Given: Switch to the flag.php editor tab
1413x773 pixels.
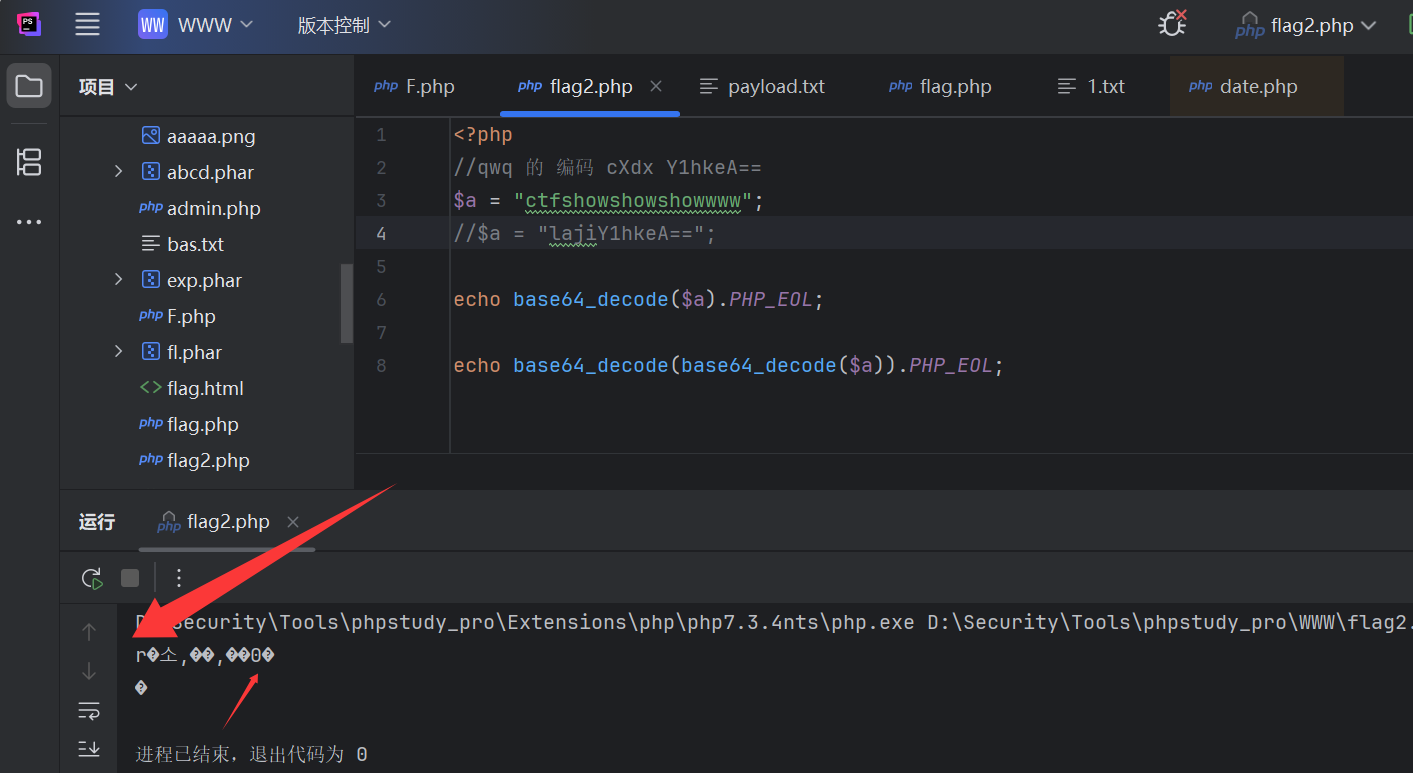Looking at the screenshot, I should tap(940, 87).
